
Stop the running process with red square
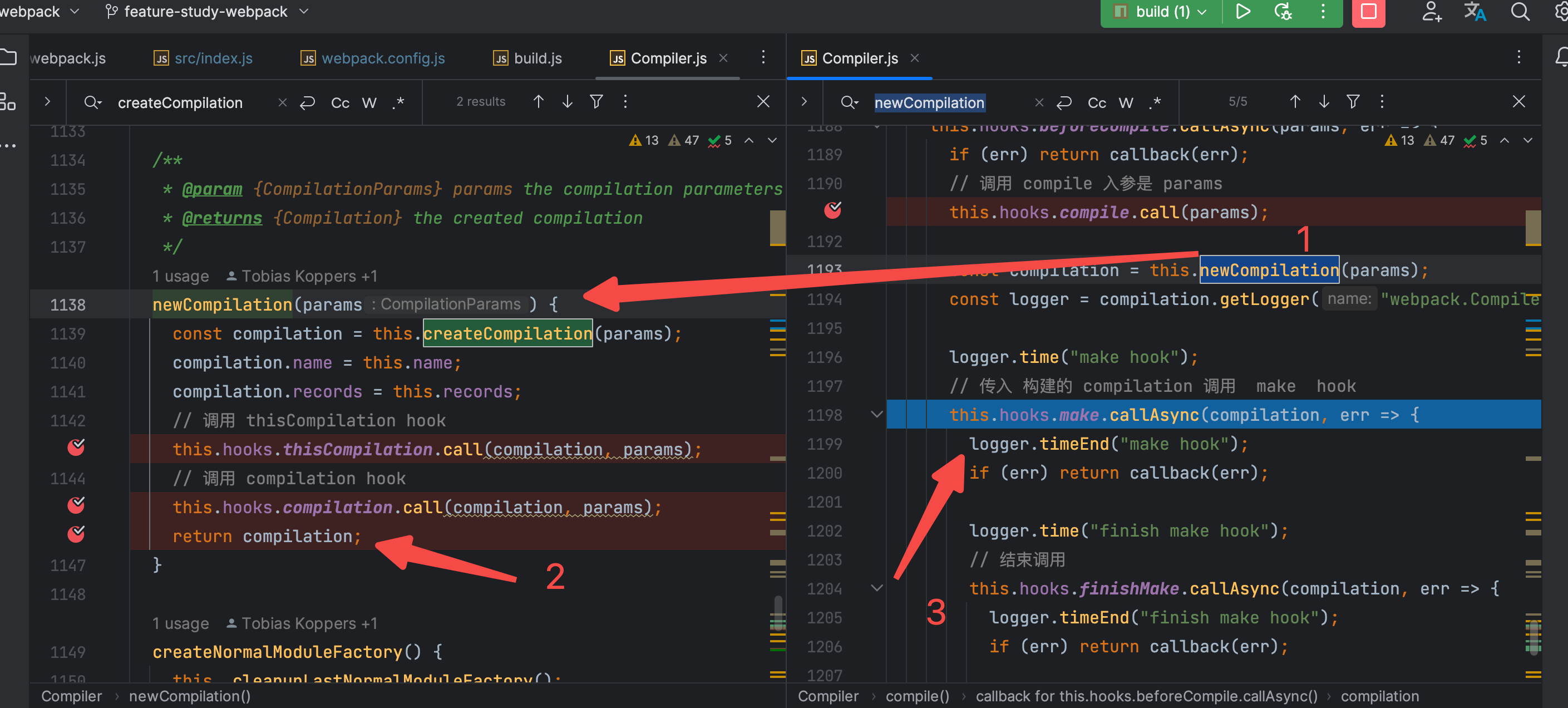click(1368, 12)
